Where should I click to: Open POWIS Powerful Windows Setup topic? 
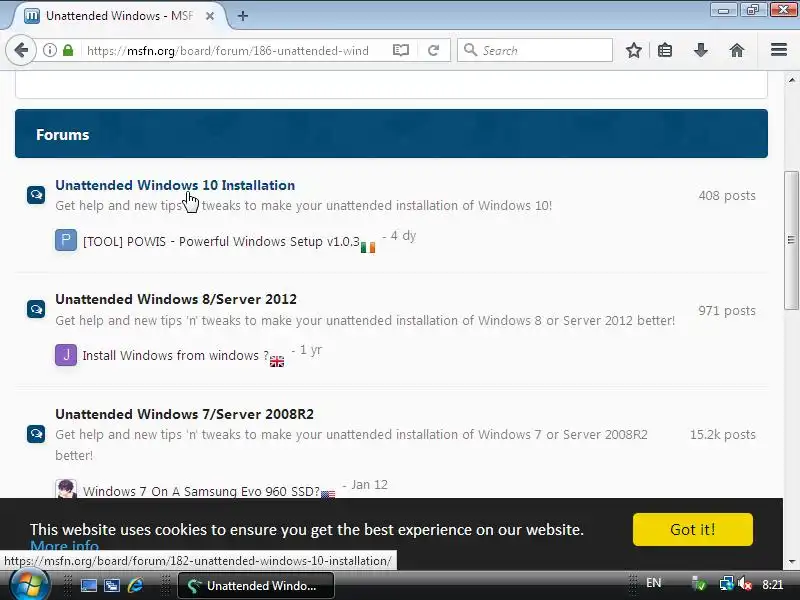click(x=221, y=241)
